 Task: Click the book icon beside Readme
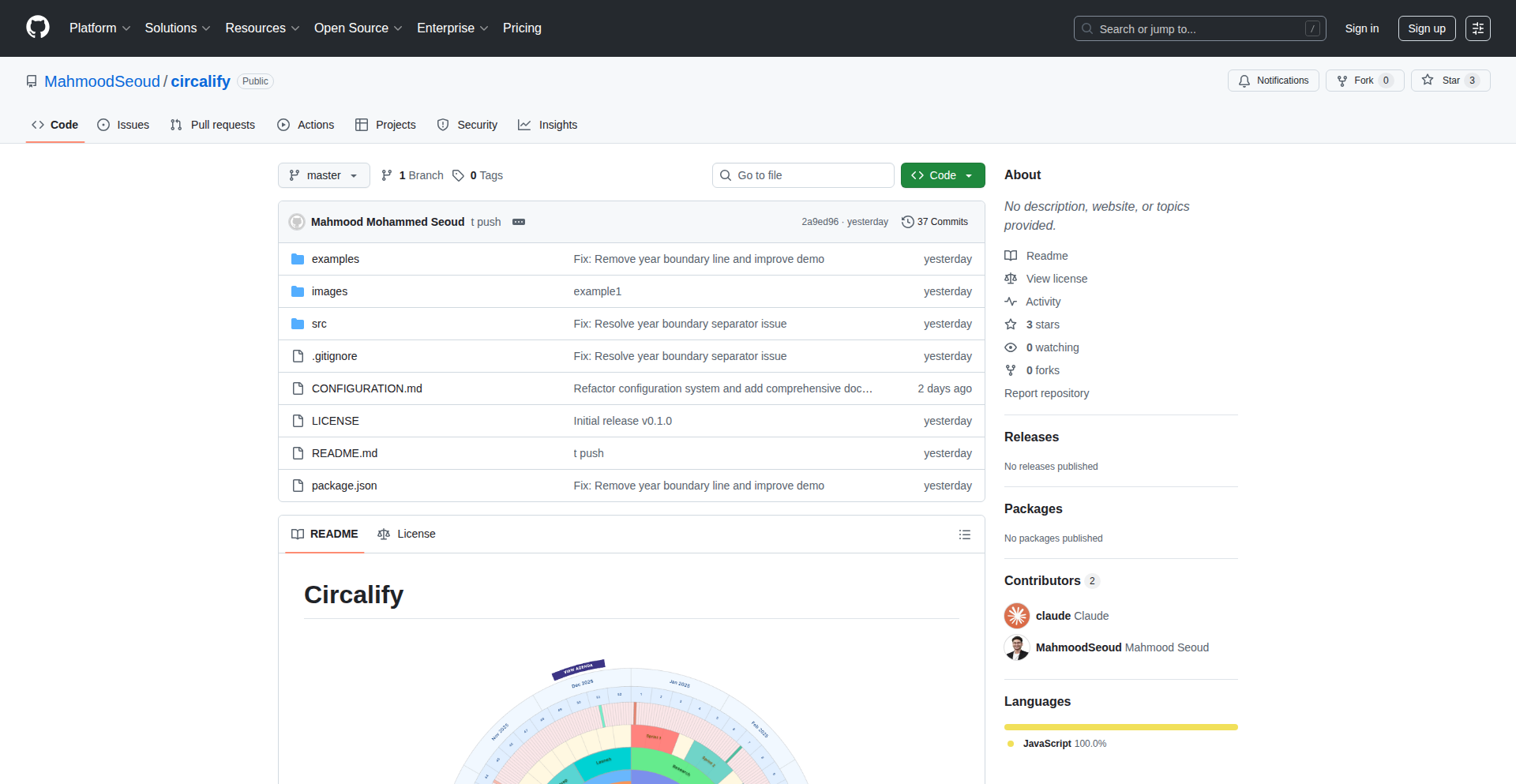point(1011,256)
